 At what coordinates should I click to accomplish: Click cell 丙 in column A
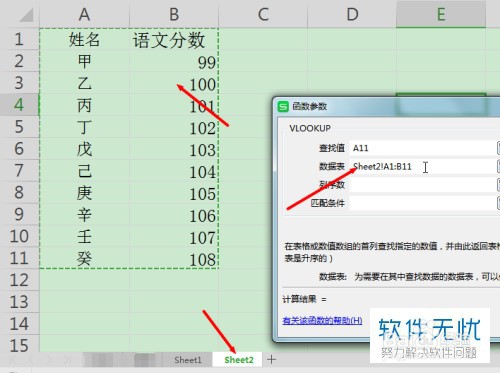[84, 105]
